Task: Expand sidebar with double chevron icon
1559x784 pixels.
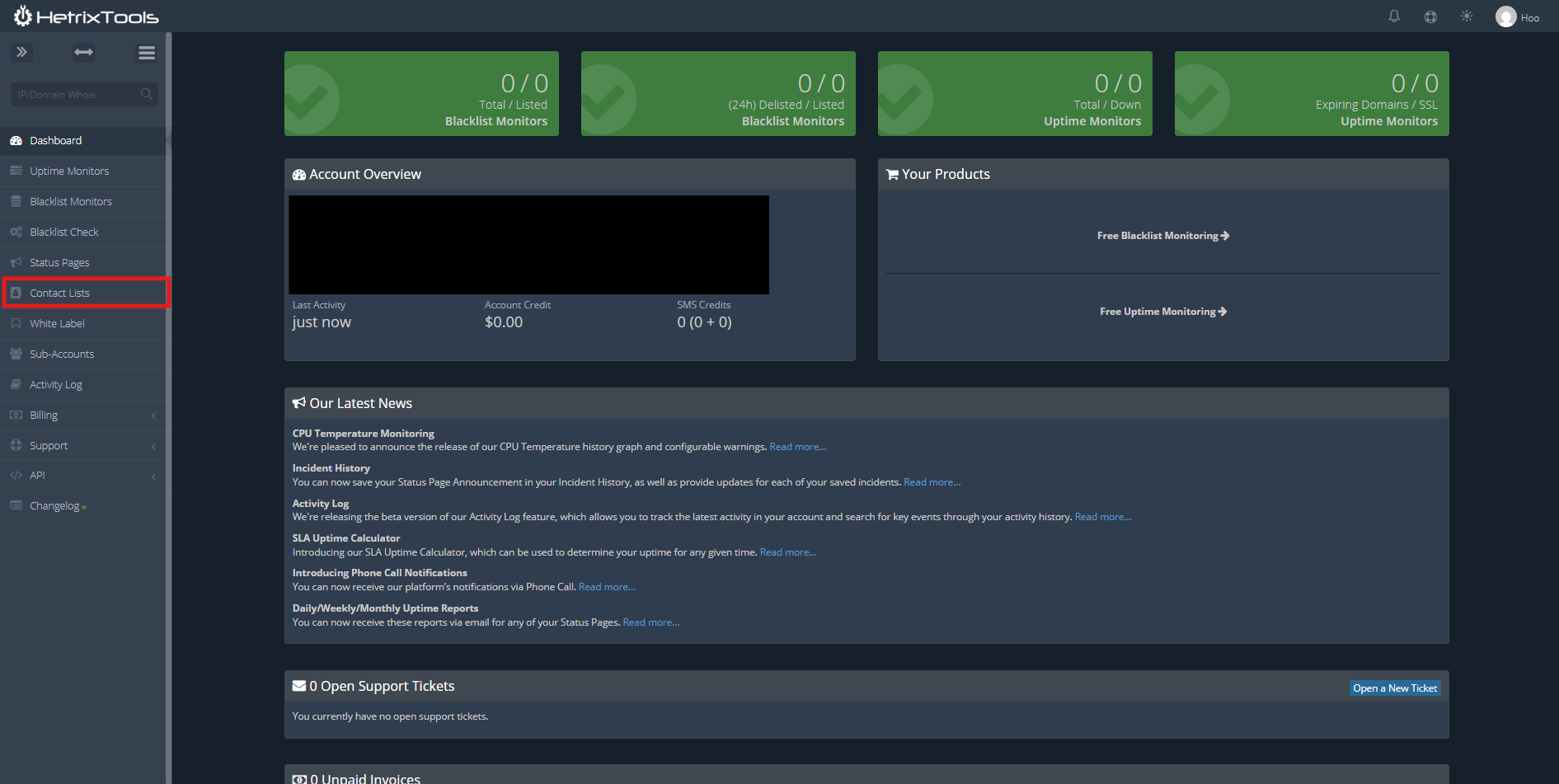Action: pyautogui.click(x=22, y=53)
